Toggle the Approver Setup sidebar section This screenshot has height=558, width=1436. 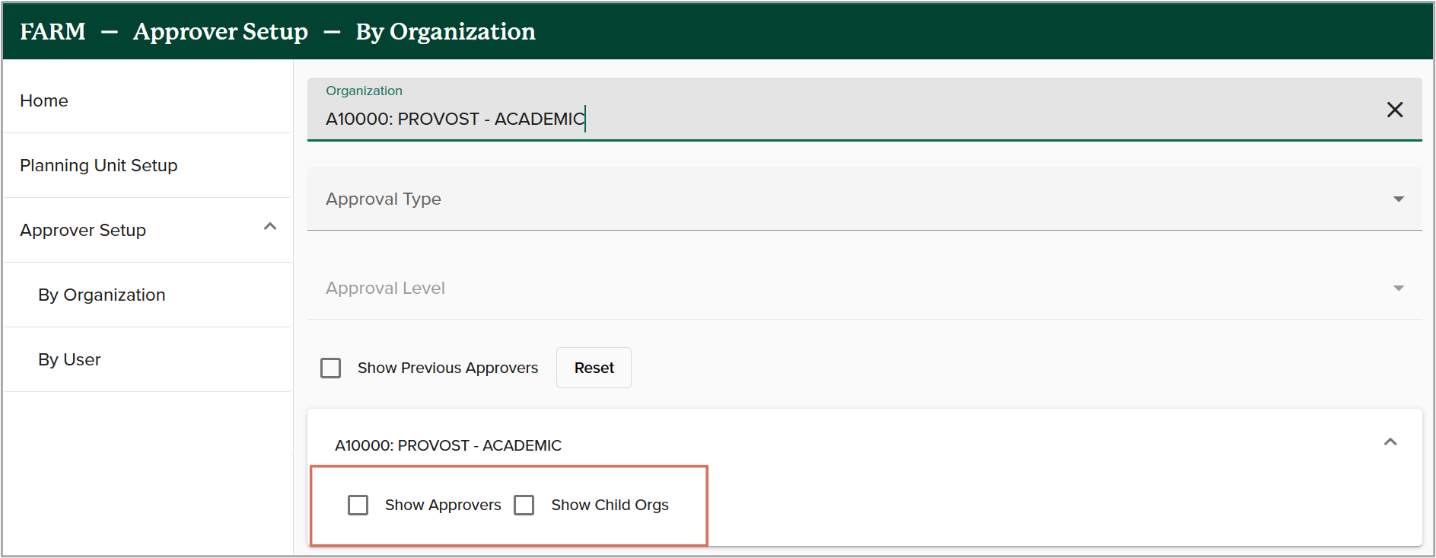[83, 230]
